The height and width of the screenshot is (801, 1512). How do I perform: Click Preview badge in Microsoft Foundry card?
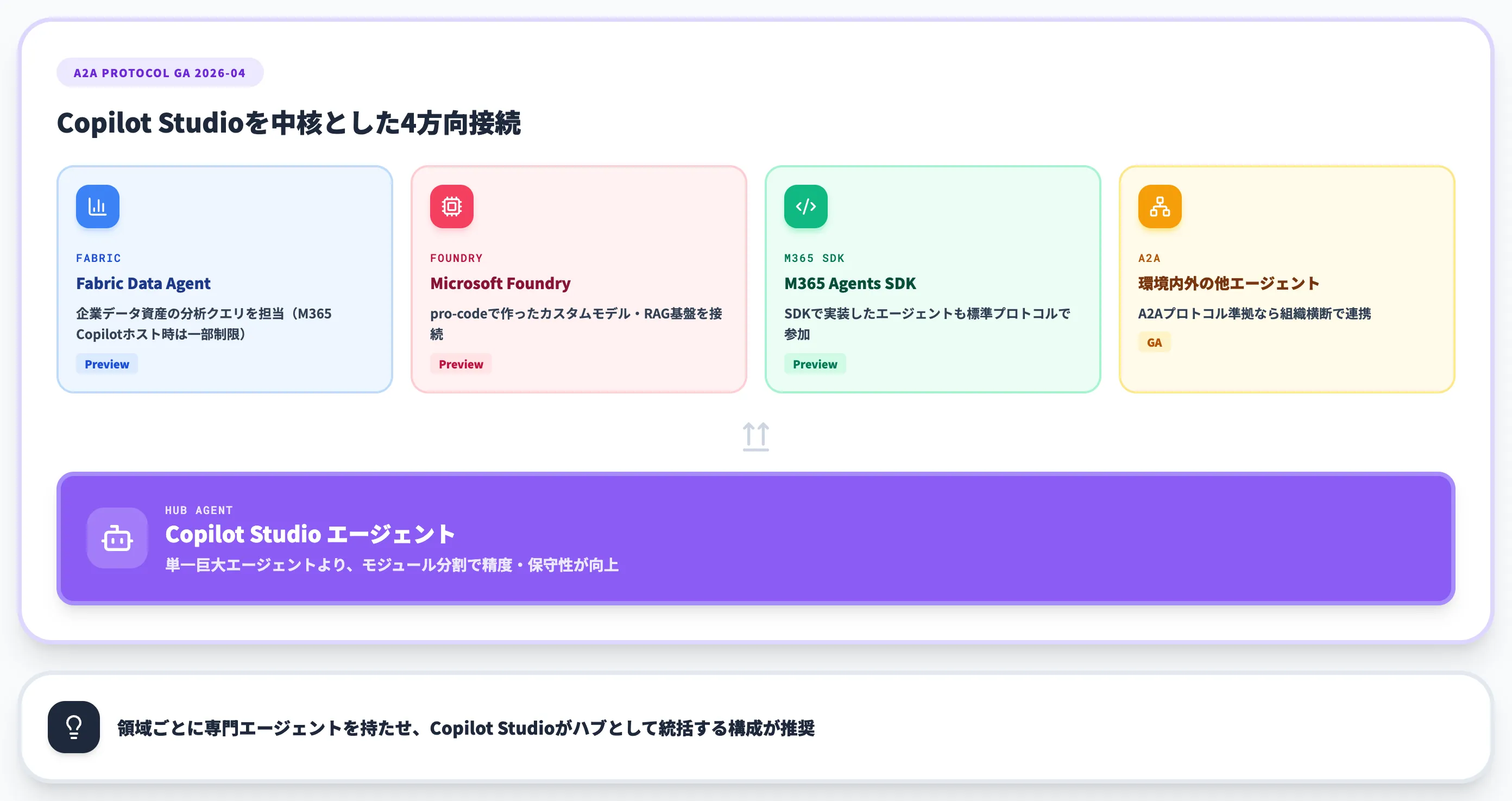[x=461, y=364]
